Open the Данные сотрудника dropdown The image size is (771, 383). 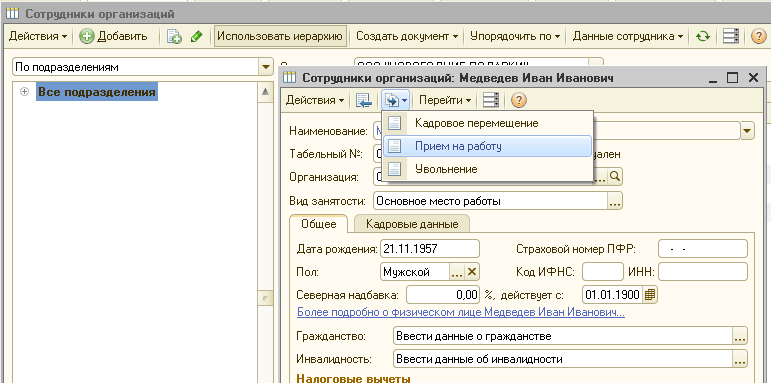[628, 36]
